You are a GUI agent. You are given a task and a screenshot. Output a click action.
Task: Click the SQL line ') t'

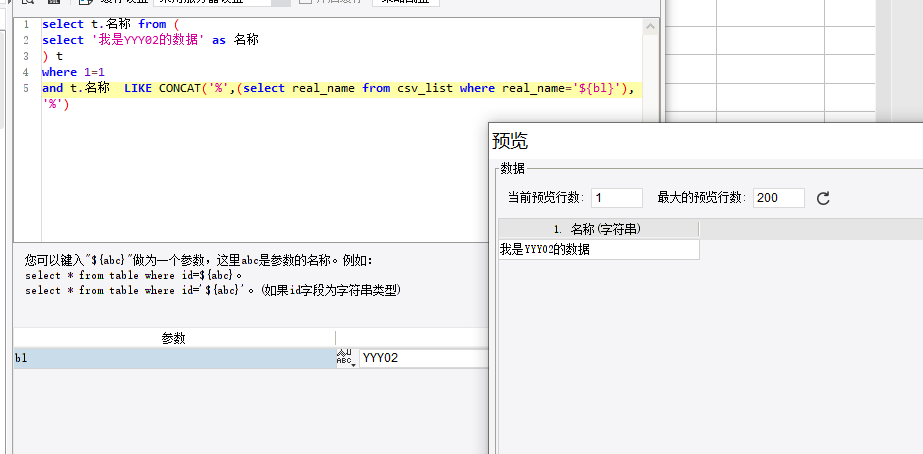click(52, 56)
